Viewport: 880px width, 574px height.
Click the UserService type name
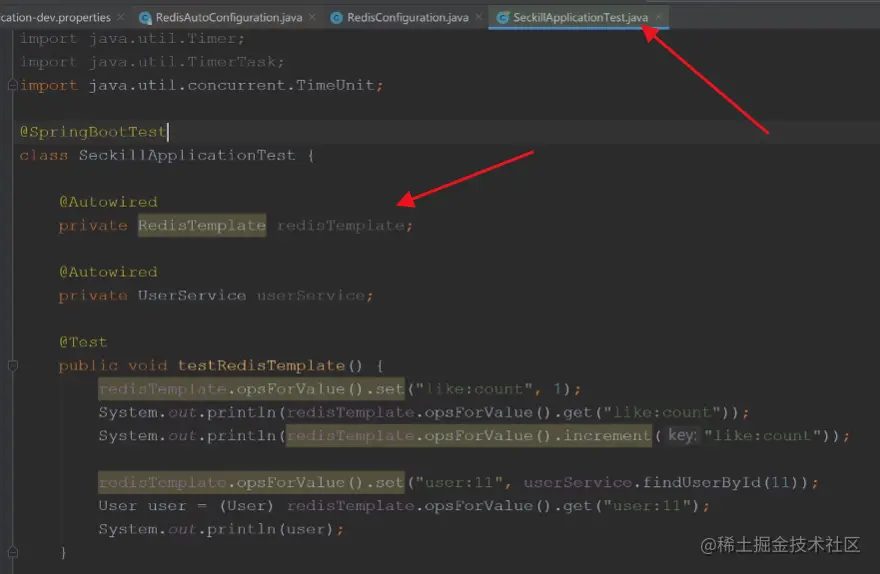coord(192,296)
